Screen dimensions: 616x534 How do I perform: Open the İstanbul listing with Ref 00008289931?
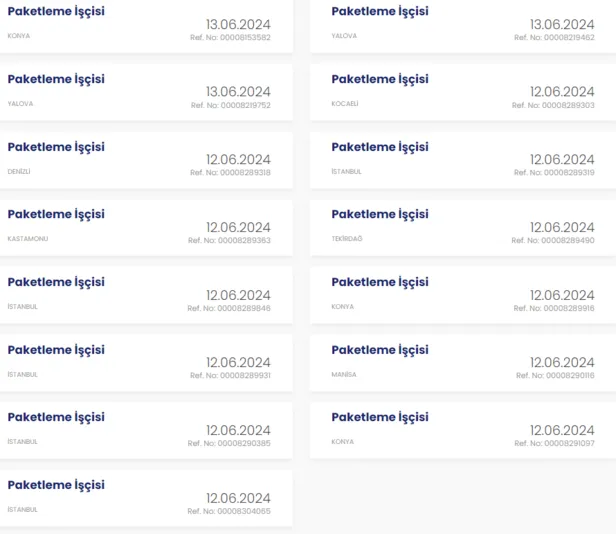(x=146, y=363)
